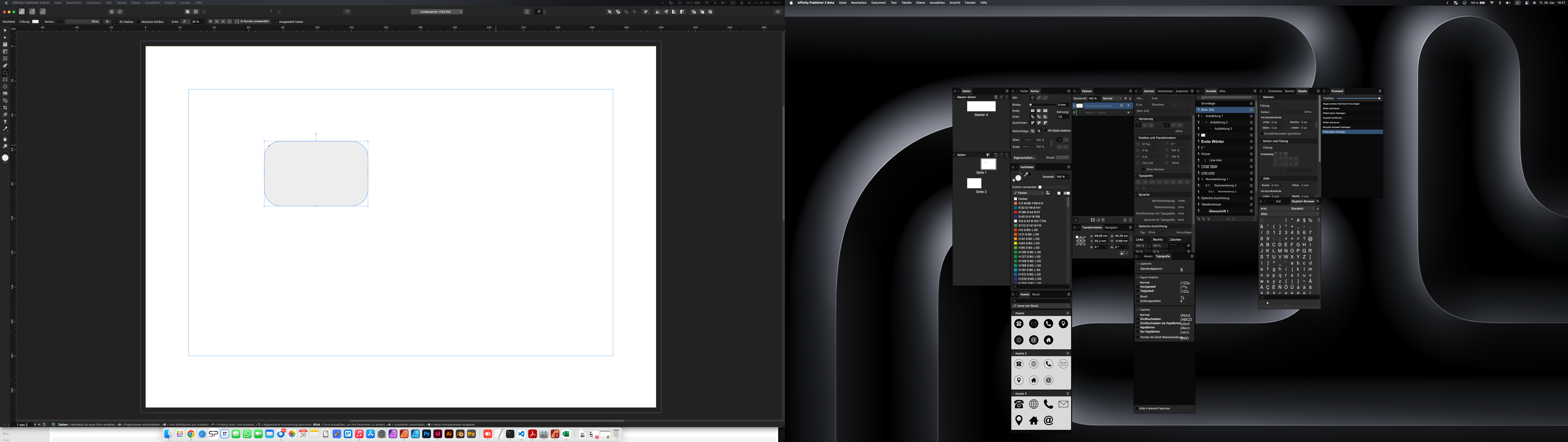
Task: Select the Picture Frame Rectangle tool
Action: [x=5, y=80]
